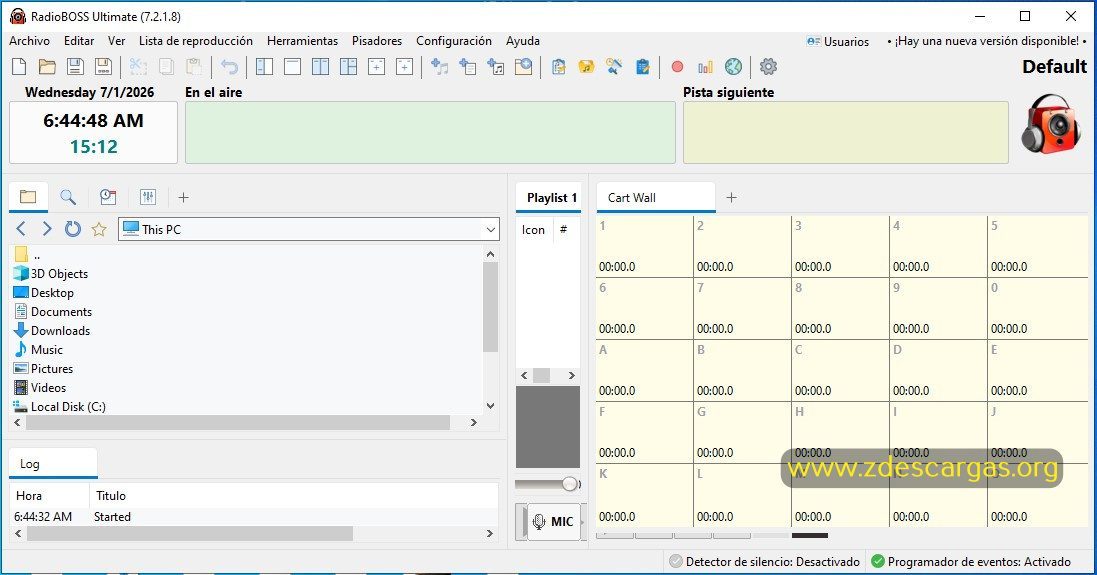Select the Log tab
Viewport: 1097px width, 575px height.
point(52,464)
